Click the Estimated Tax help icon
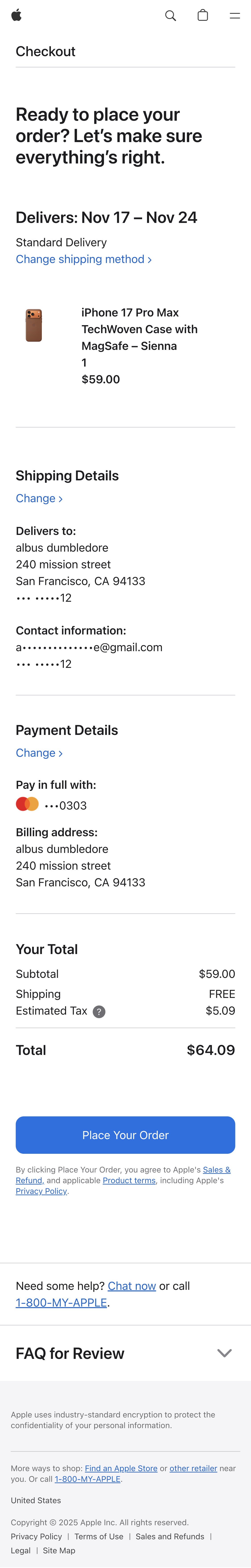The height and width of the screenshot is (1568, 251). click(x=99, y=1012)
